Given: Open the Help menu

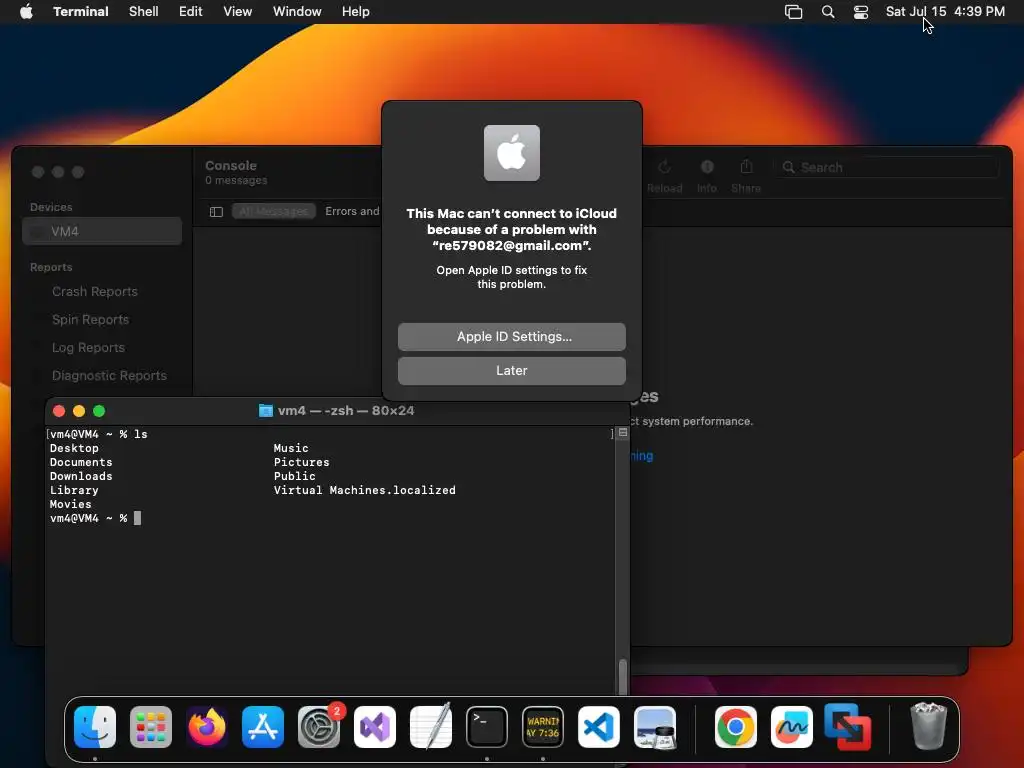Looking at the screenshot, I should tap(355, 12).
